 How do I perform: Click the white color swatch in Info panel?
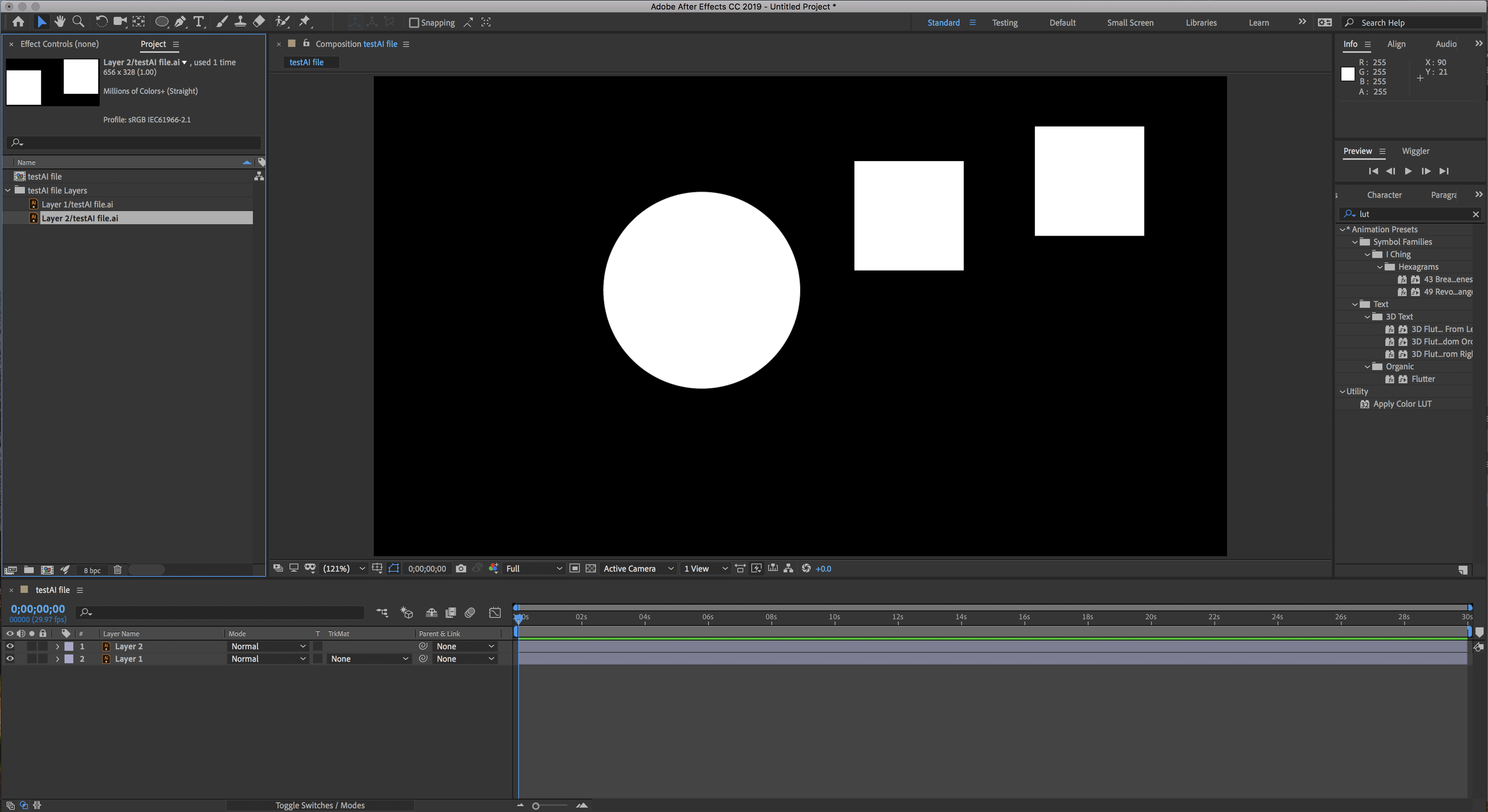click(1348, 74)
